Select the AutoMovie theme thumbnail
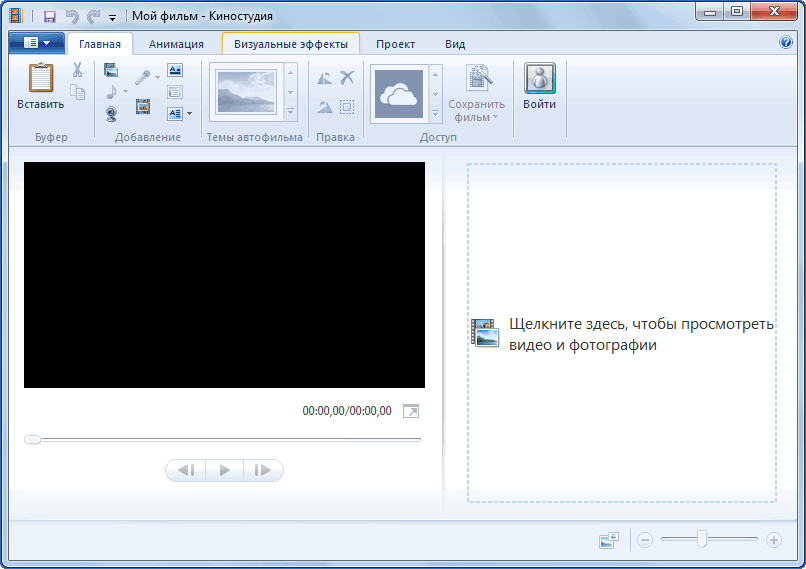The width and height of the screenshot is (806, 569). coord(246,92)
